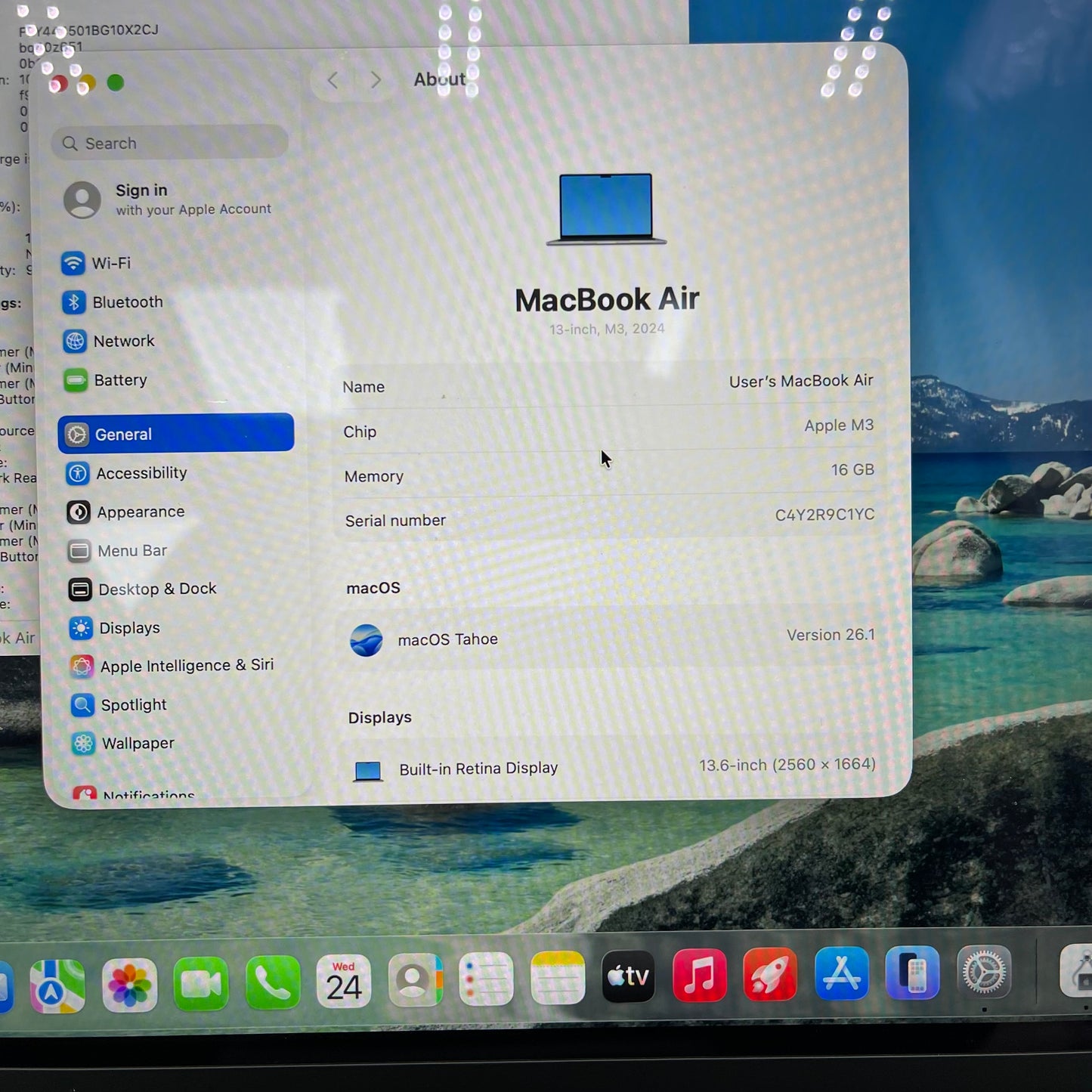Click Sign in with your Apple Account
Viewport: 1092px width, 1092px height.
pos(169,199)
